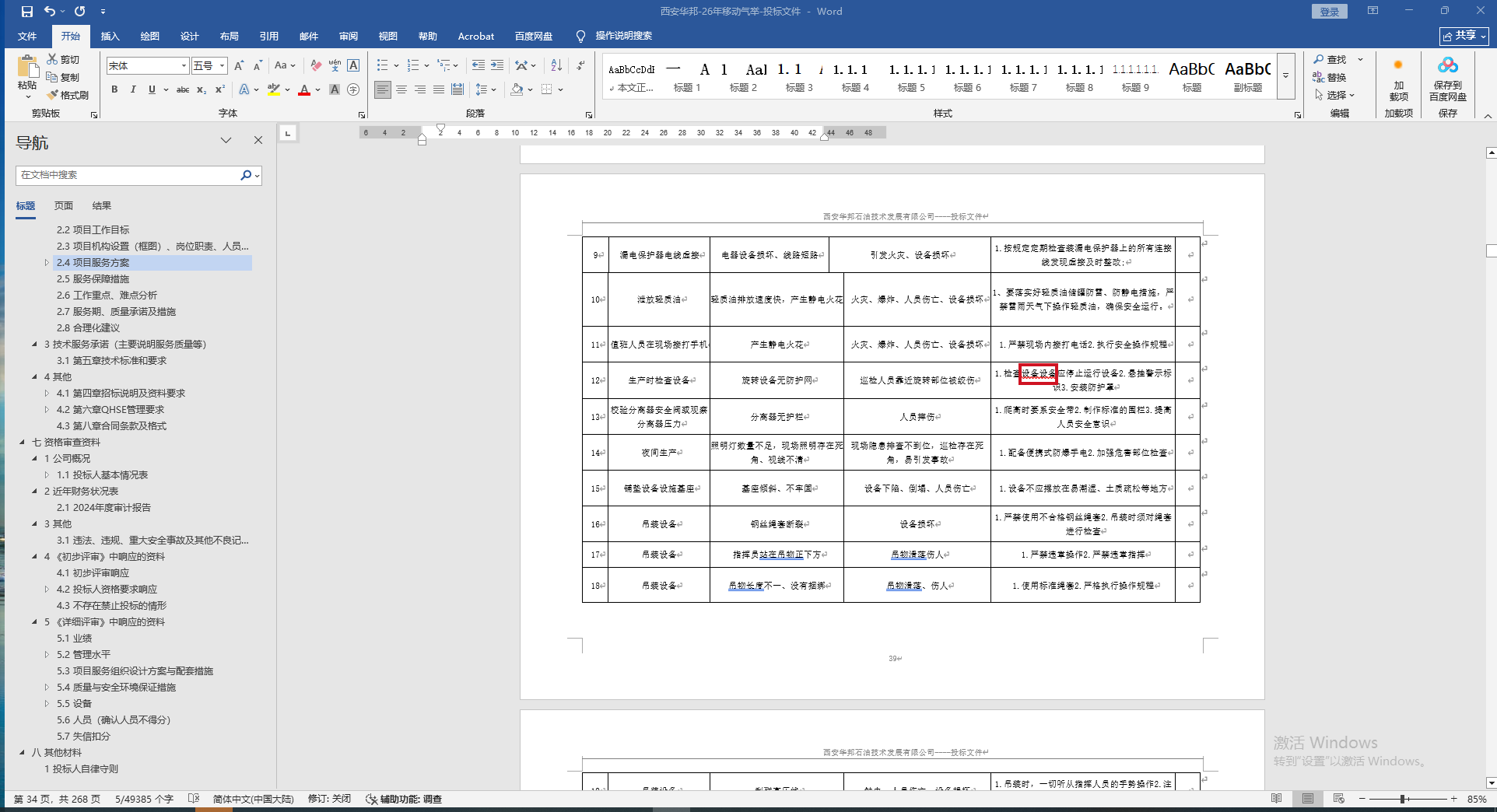The image size is (1497, 812).
Task: Toggle Italic formatting
Action: [x=133, y=89]
